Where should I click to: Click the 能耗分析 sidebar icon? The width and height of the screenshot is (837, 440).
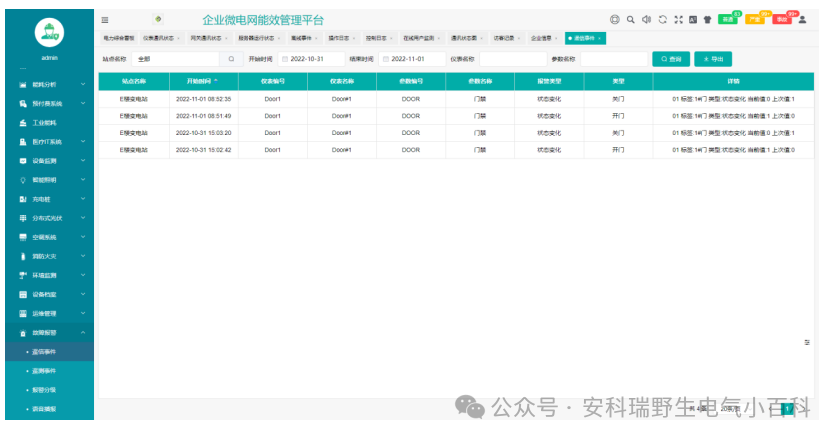coord(22,85)
